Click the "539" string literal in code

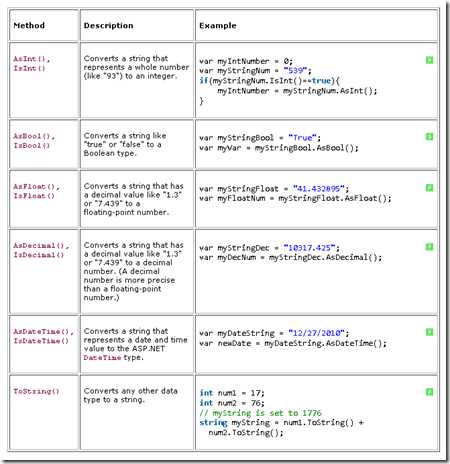[x=295, y=71]
